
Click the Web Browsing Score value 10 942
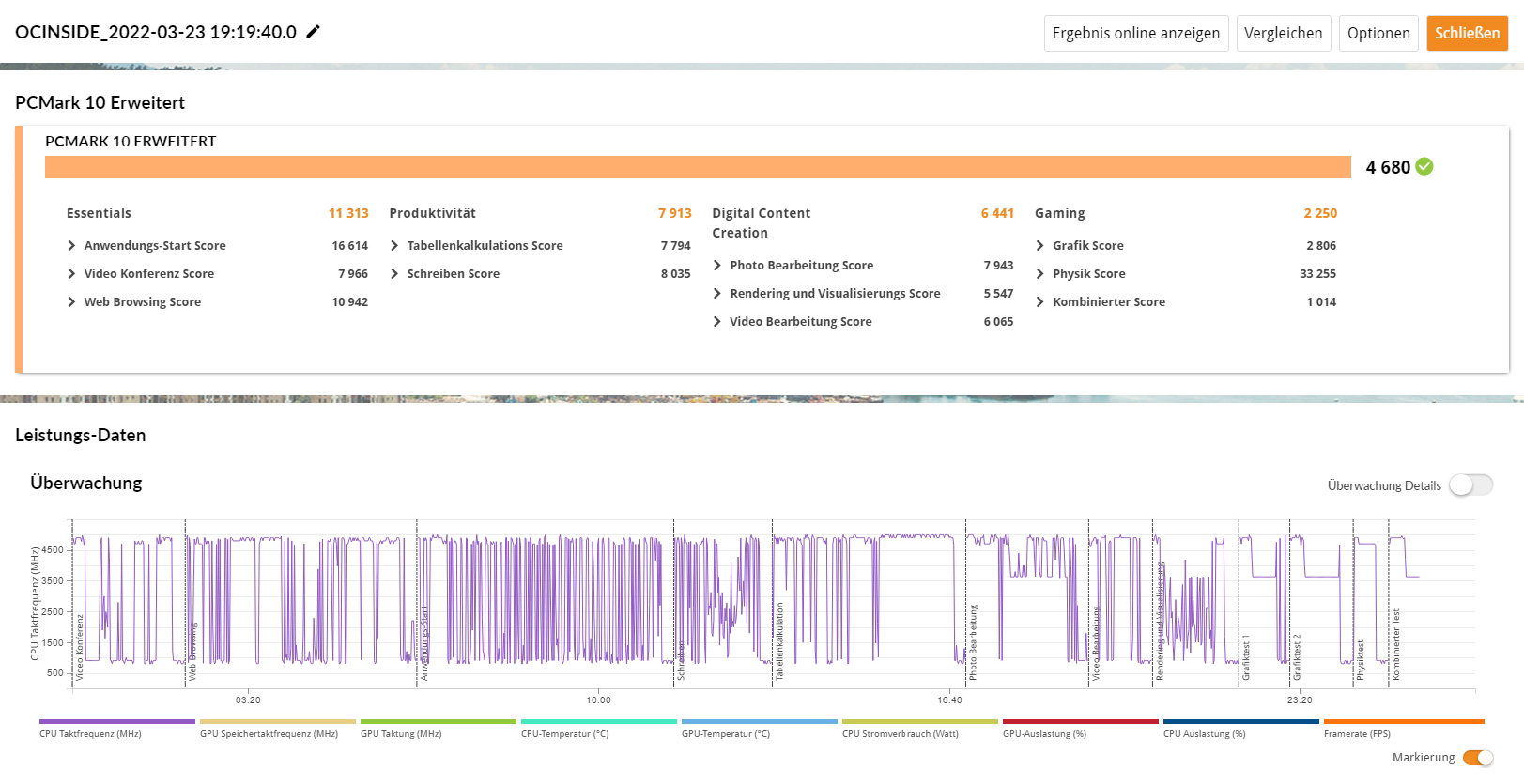[349, 302]
